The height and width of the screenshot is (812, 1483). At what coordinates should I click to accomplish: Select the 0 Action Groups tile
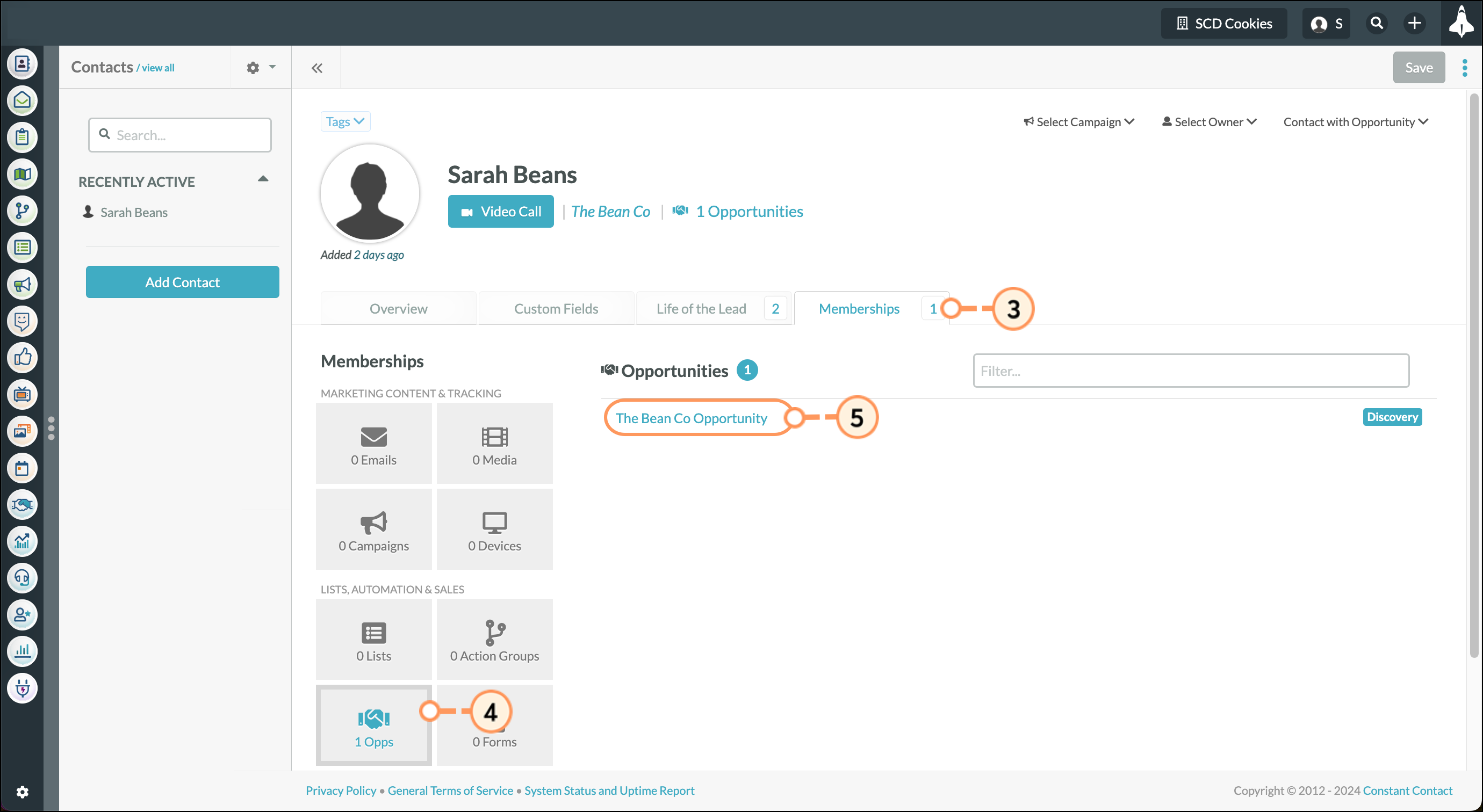494,640
